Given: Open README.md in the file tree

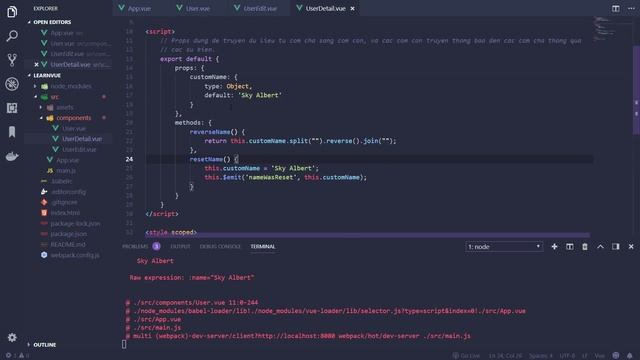Looking at the screenshot, I should pyautogui.click(x=68, y=244).
